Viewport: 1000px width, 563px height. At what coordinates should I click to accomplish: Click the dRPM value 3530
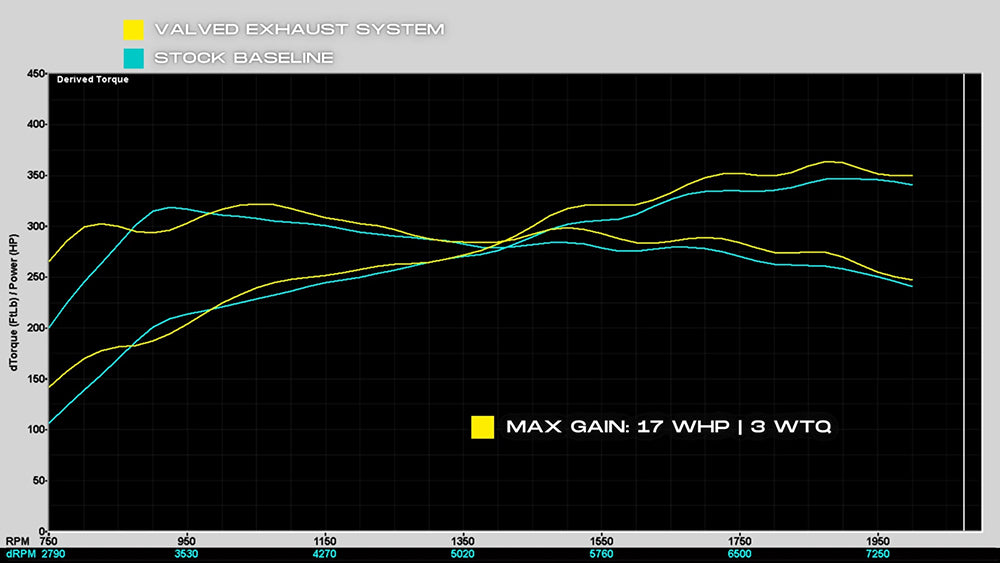pyautogui.click(x=186, y=554)
